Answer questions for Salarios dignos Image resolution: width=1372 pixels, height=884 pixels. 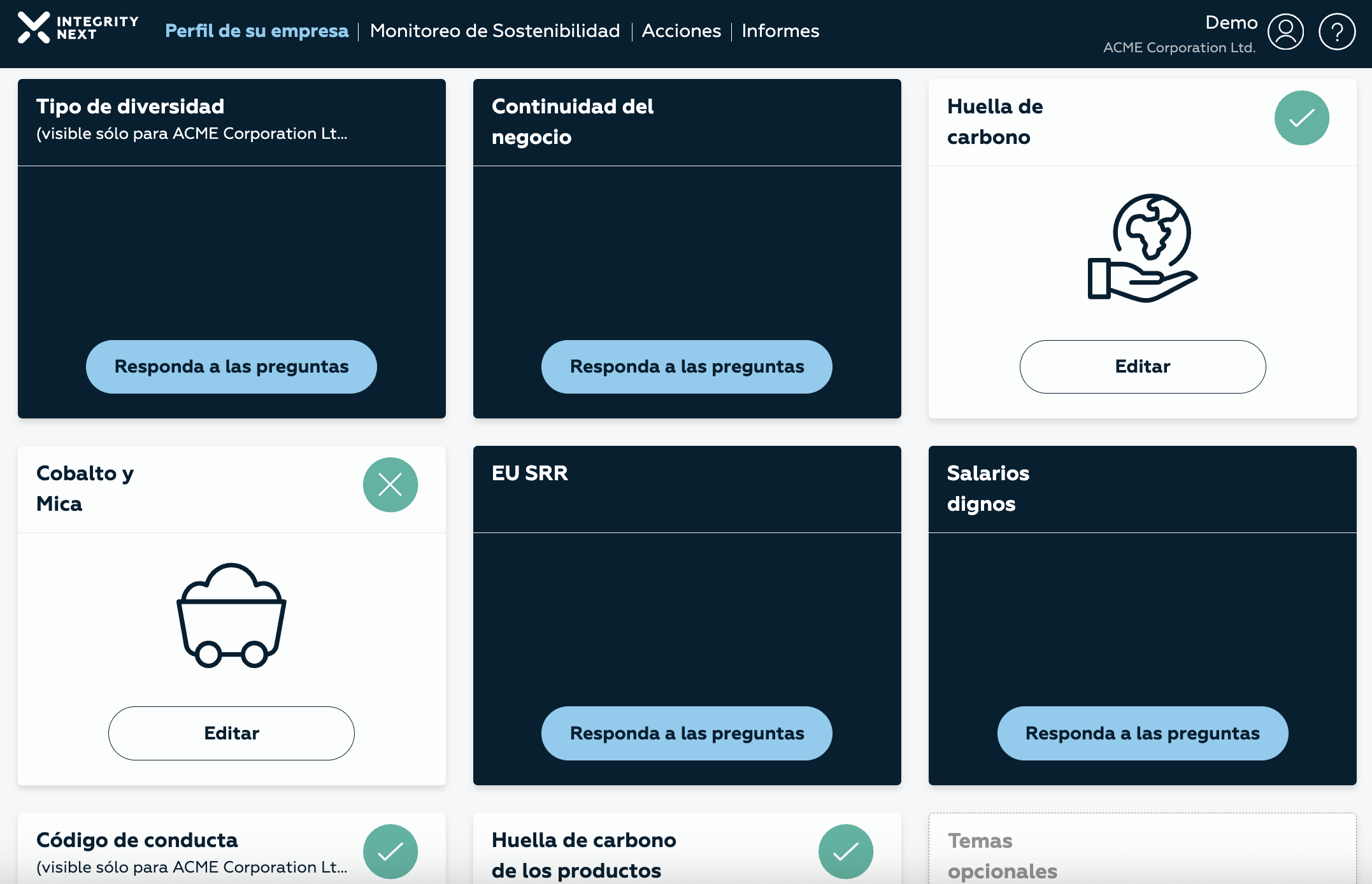coord(1142,733)
